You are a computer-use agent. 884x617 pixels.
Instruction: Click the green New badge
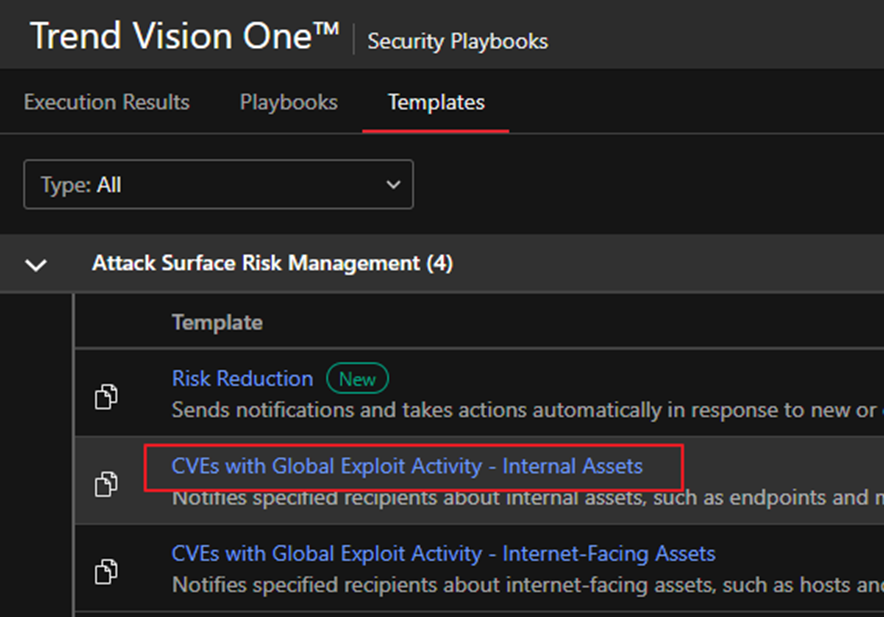tap(357, 379)
